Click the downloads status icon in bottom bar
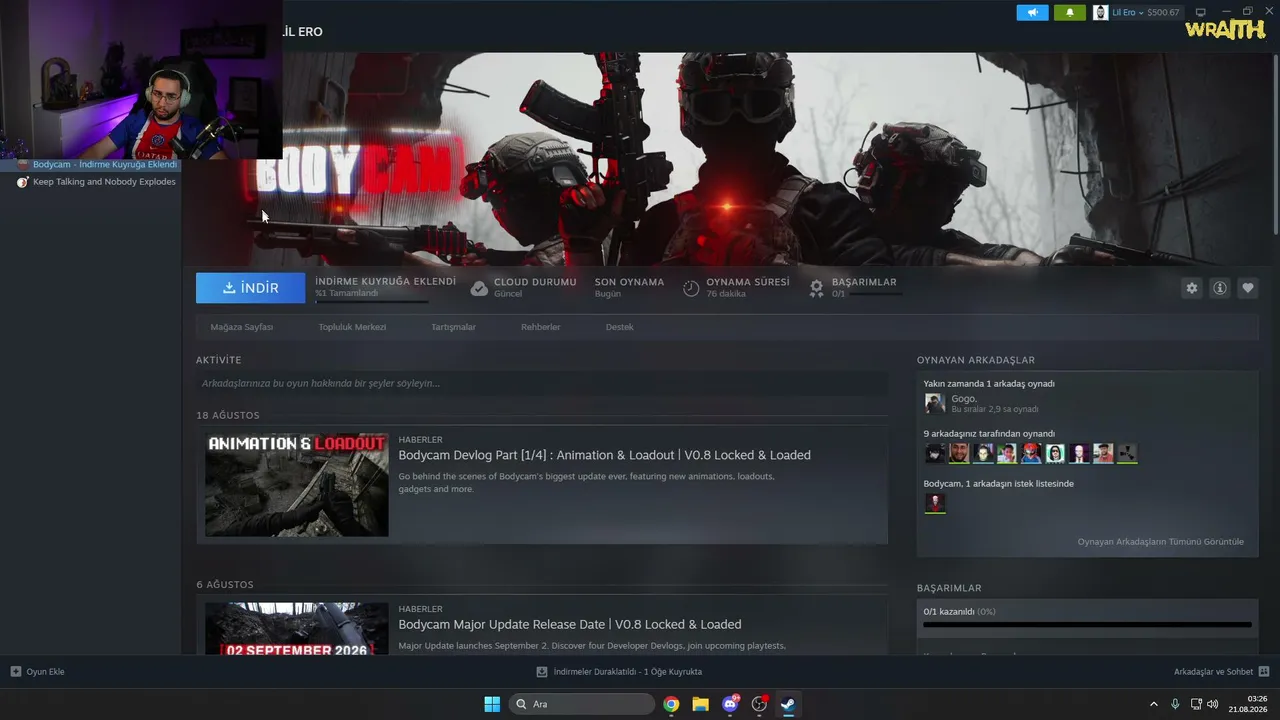 542,672
